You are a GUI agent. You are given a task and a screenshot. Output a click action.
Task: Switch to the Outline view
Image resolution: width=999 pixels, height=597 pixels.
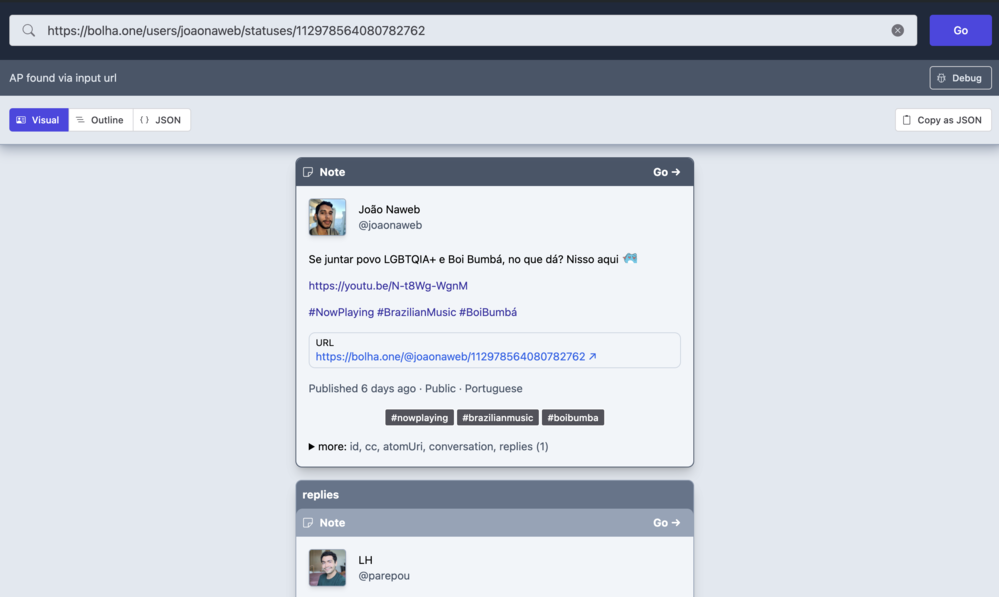[100, 120]
